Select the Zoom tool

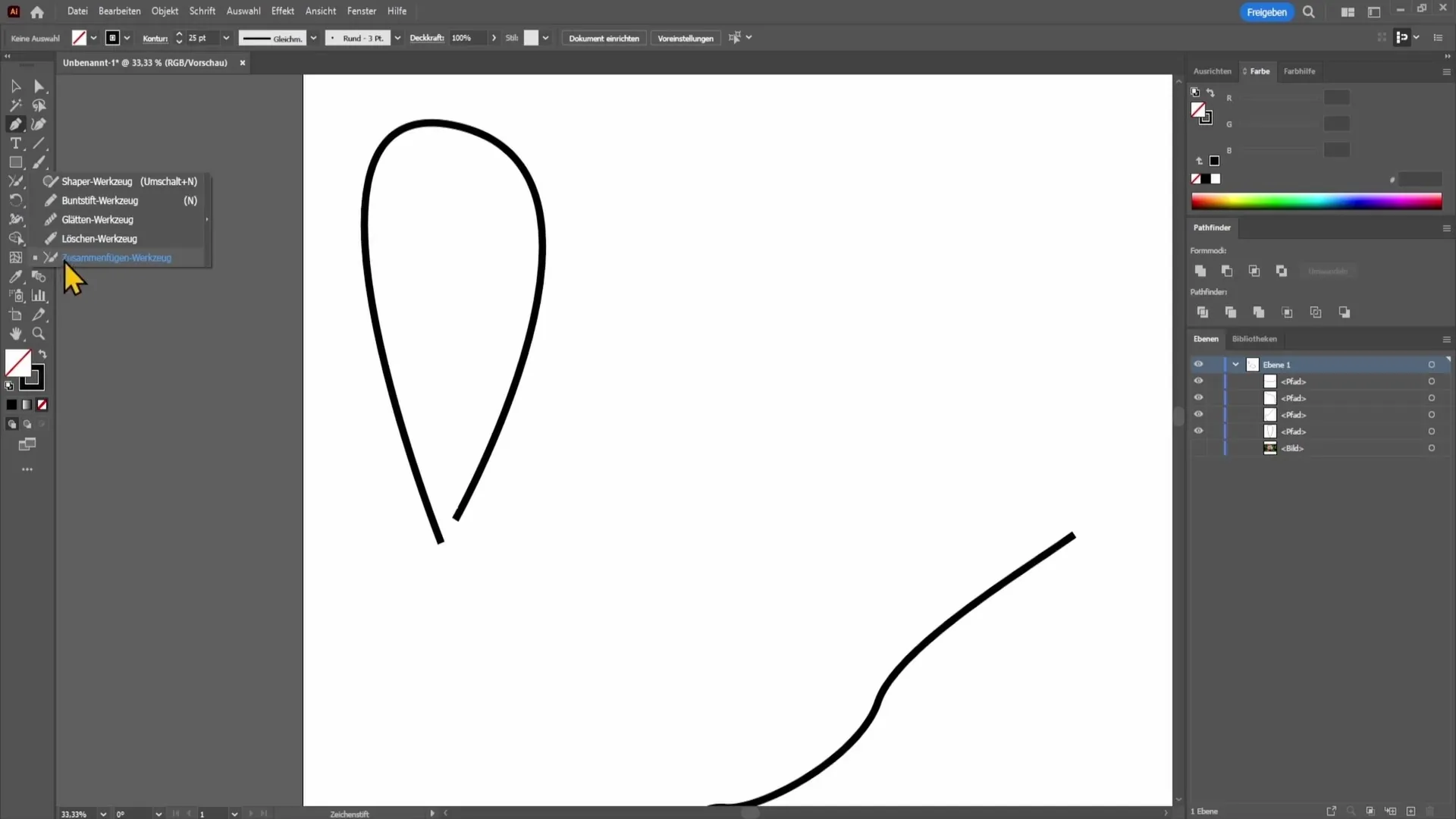[x=39, y=334]
